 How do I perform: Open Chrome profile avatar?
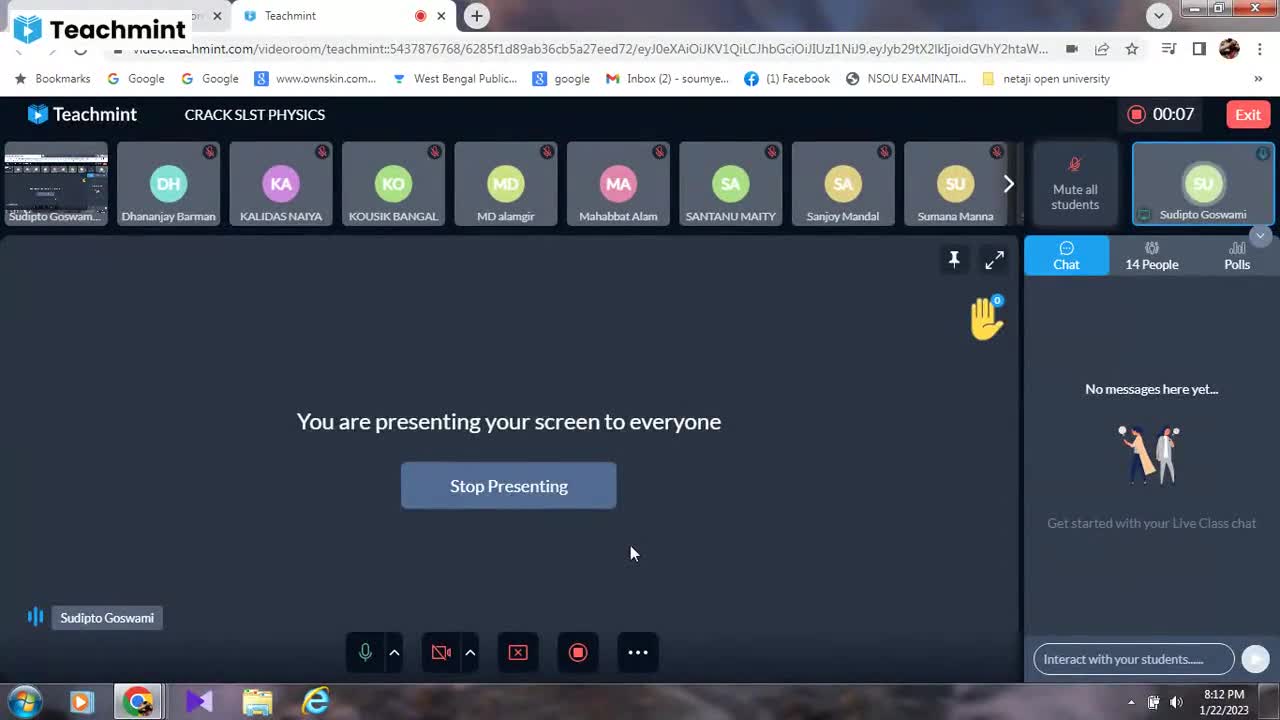[x=1230, y=49]
